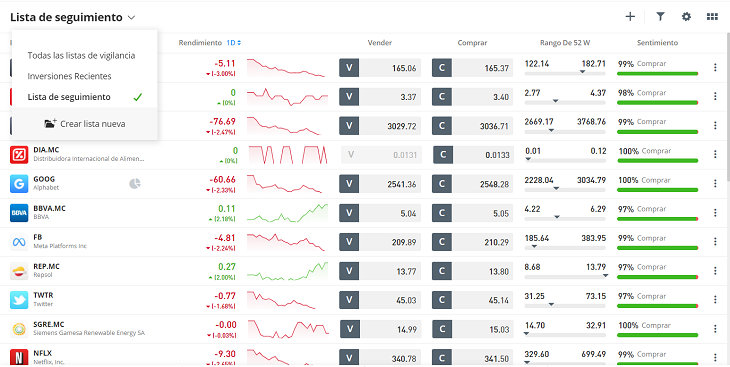
Task: Select the checked Lista de seguimiento entry
Action: point(84,97)
